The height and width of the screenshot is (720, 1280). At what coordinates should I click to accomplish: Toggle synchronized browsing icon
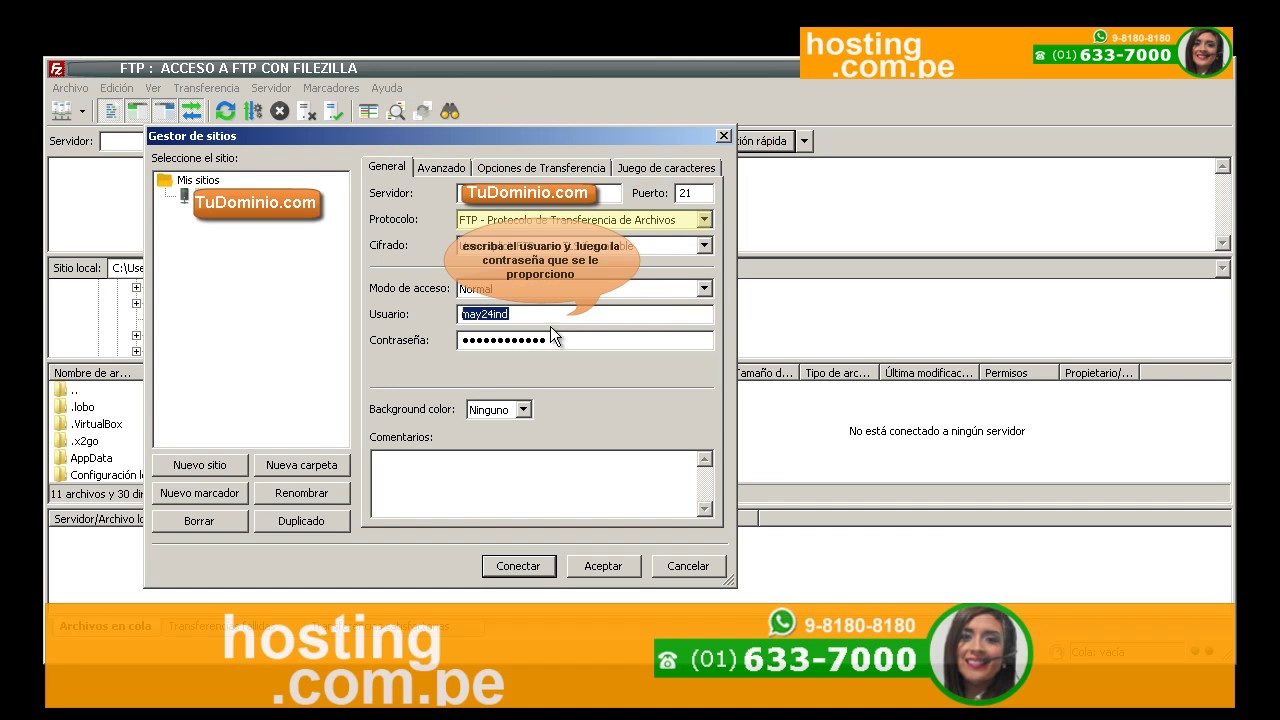(423, 111)
